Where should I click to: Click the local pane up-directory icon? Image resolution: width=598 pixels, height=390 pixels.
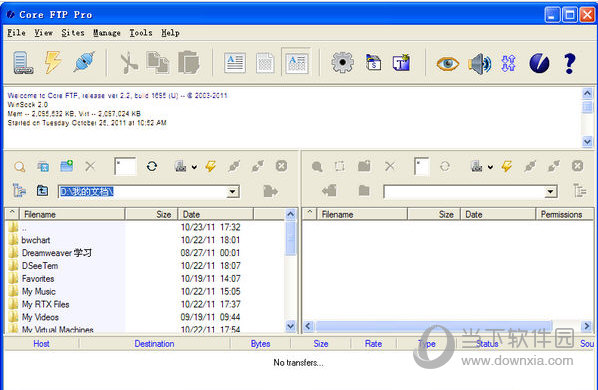(x=42, y=190)
